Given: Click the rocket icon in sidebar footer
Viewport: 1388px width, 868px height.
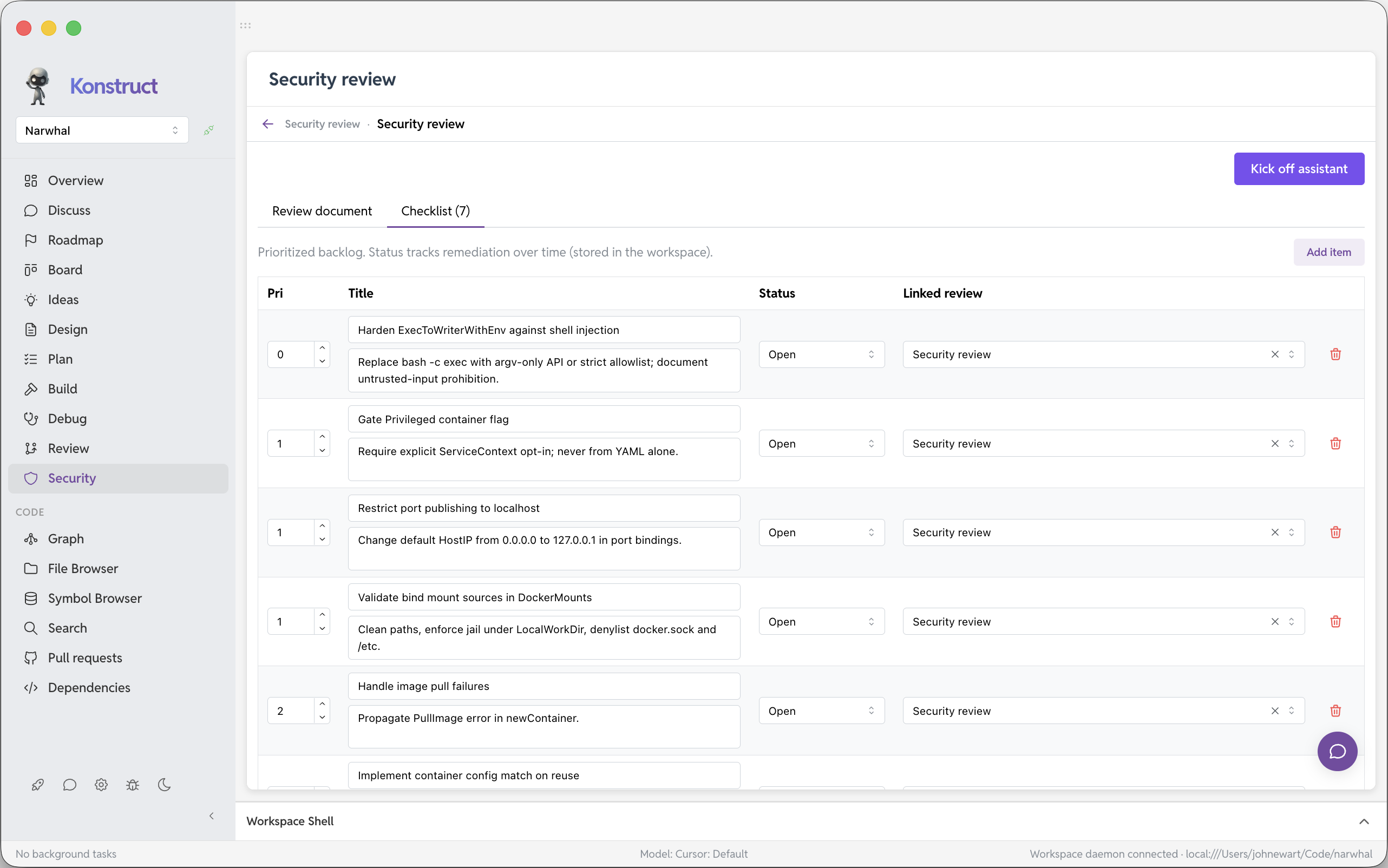Looking at the screenshot, I should [x=38, y=785].
